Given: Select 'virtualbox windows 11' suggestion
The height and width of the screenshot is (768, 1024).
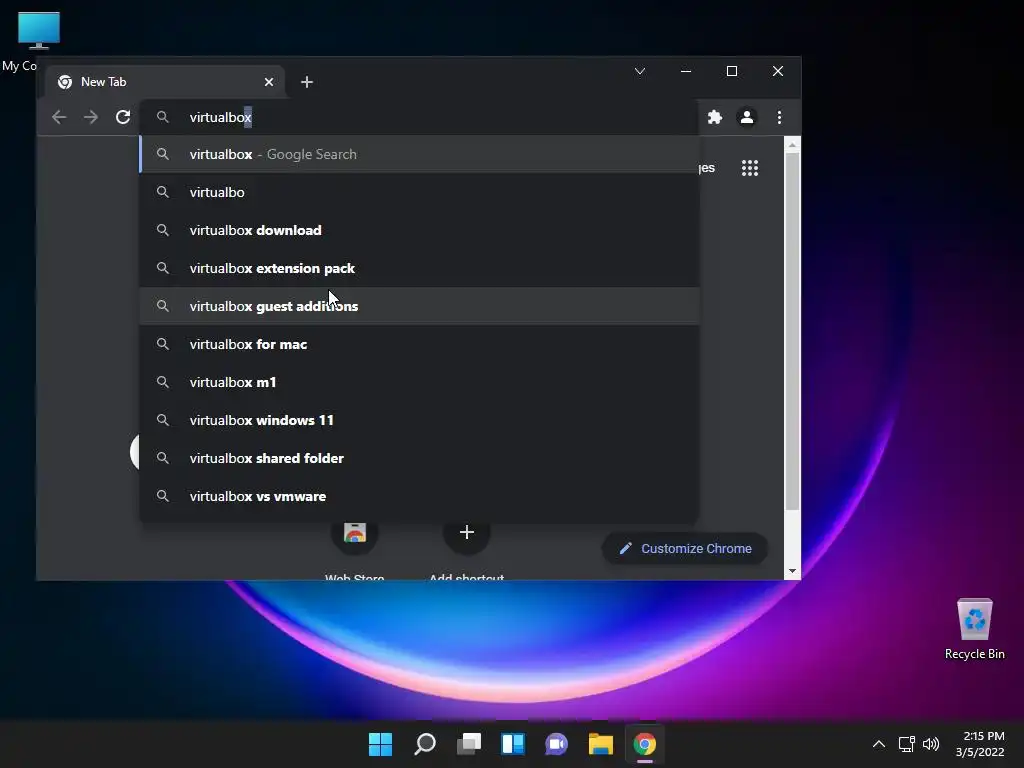Looking at the screenshot, I should coord(419,420).
